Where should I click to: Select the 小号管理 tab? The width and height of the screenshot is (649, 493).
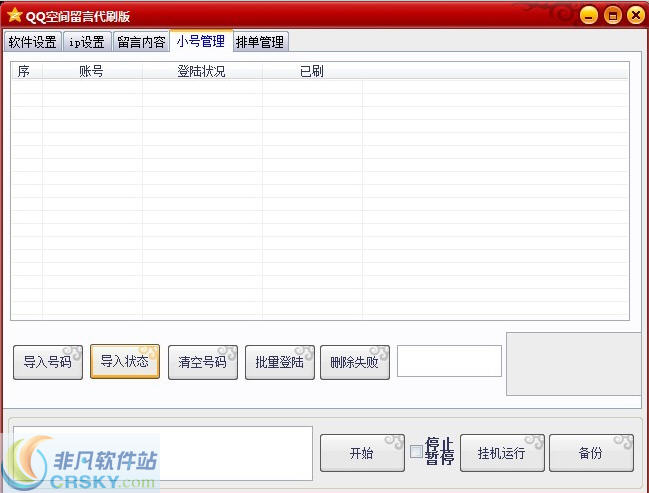(x=201, y=41)
